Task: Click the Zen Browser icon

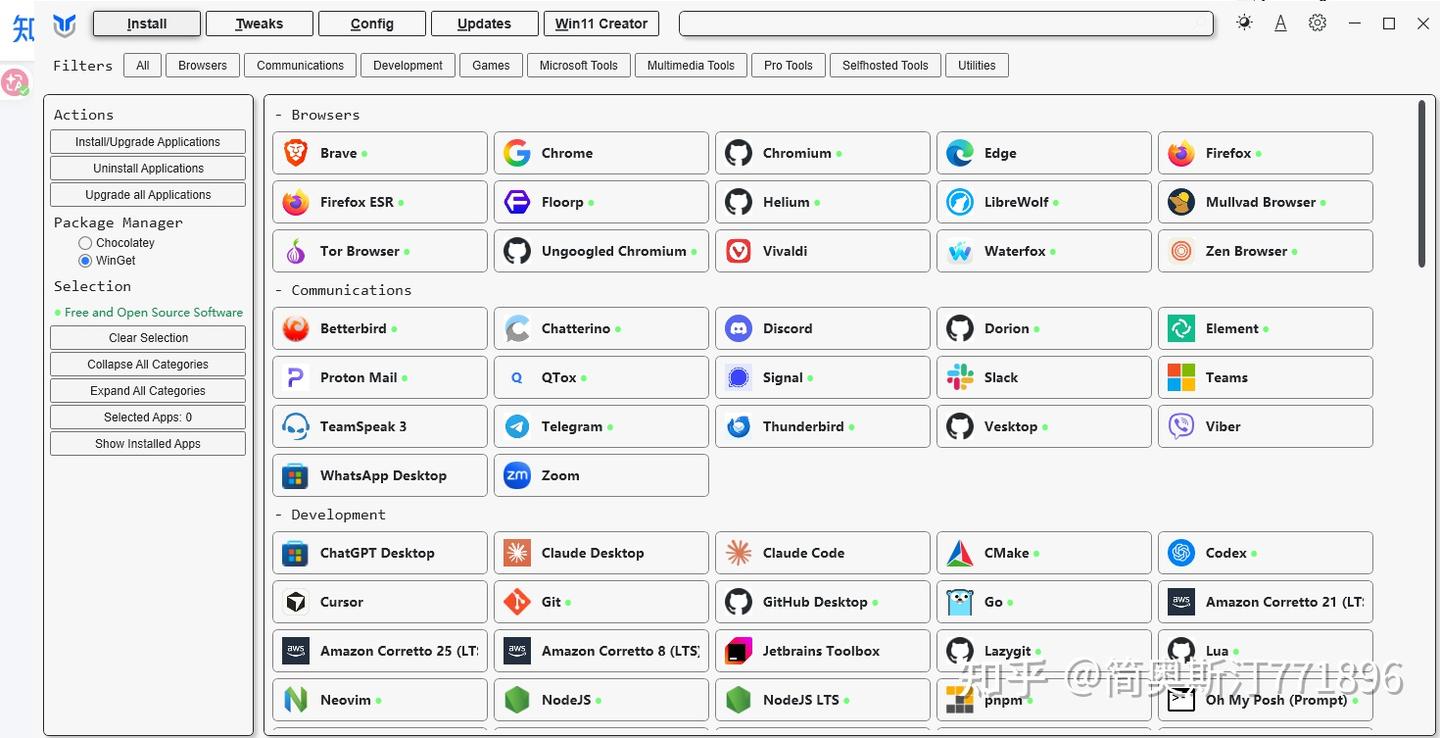Action: (x=1181, y=251)
